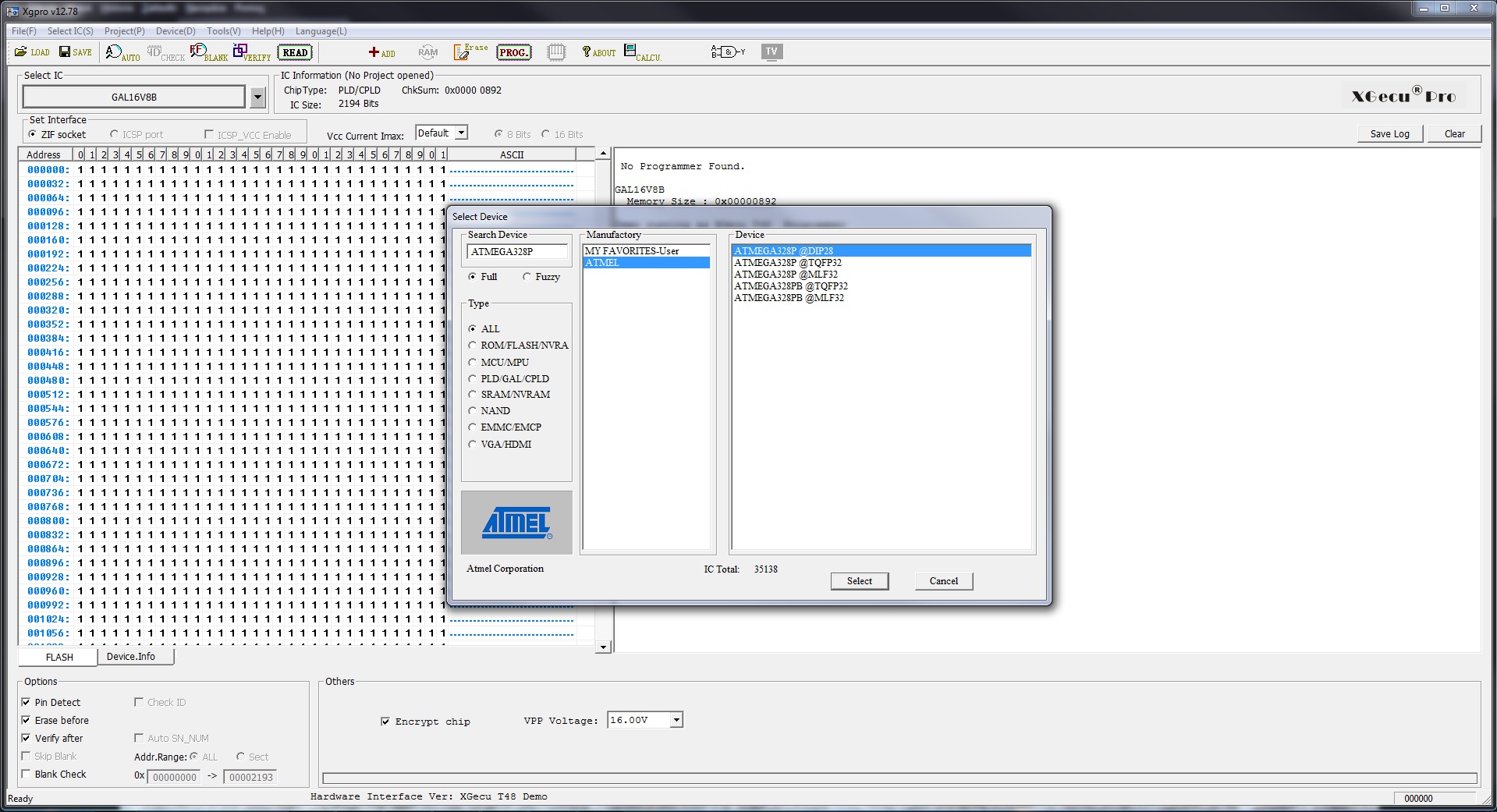Select the ZIF socket radio button
Screen dimensions: 1497x812
click(33, 134)
